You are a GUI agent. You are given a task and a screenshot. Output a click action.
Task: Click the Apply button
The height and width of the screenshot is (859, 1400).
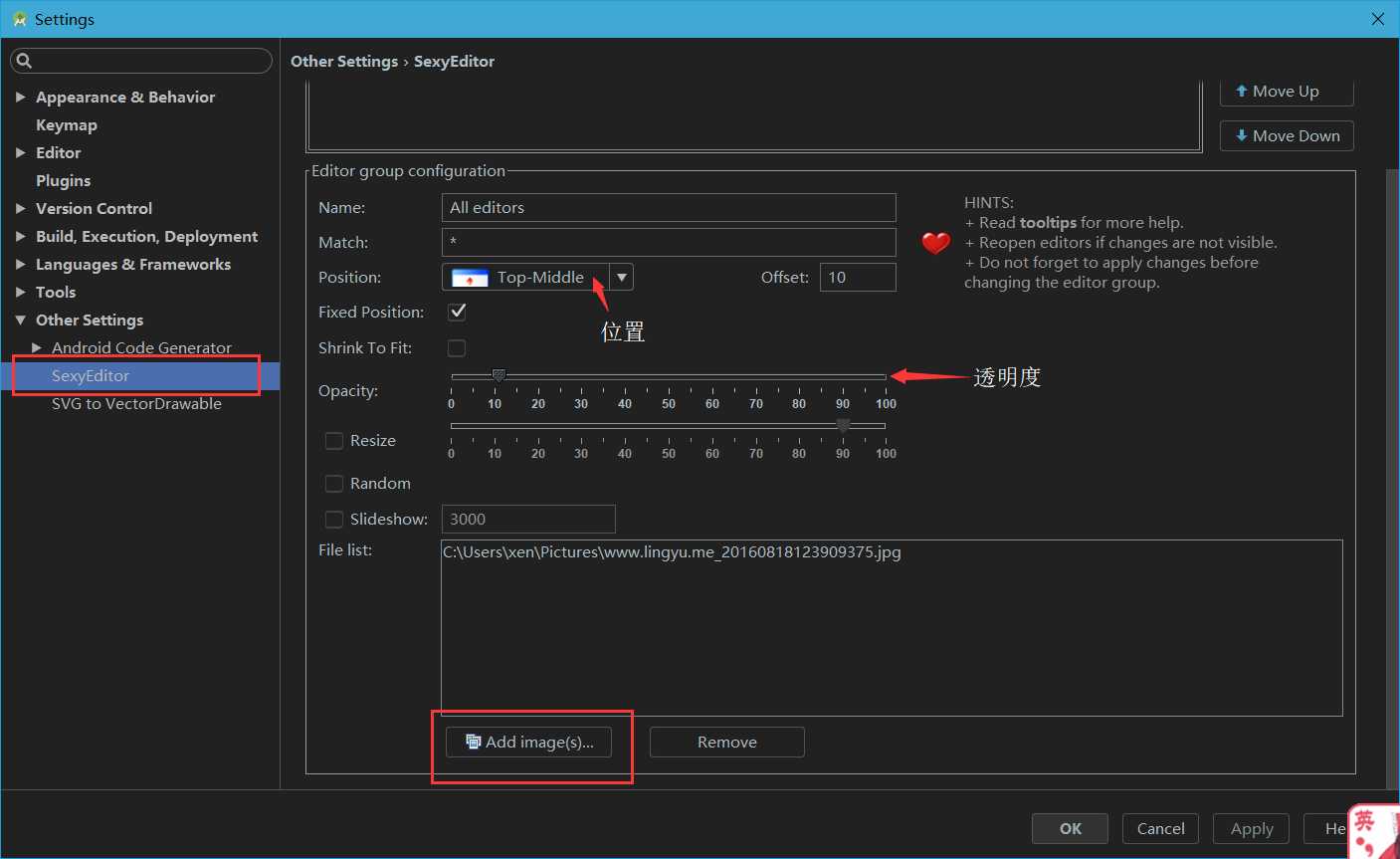coord(1252,828)
